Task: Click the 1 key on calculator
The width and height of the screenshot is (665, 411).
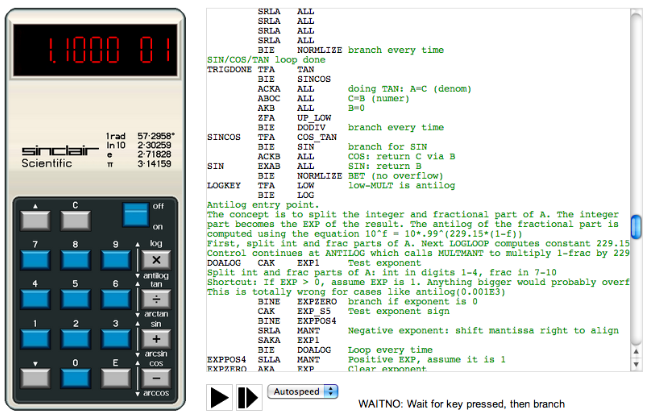Action: (35, 339)
